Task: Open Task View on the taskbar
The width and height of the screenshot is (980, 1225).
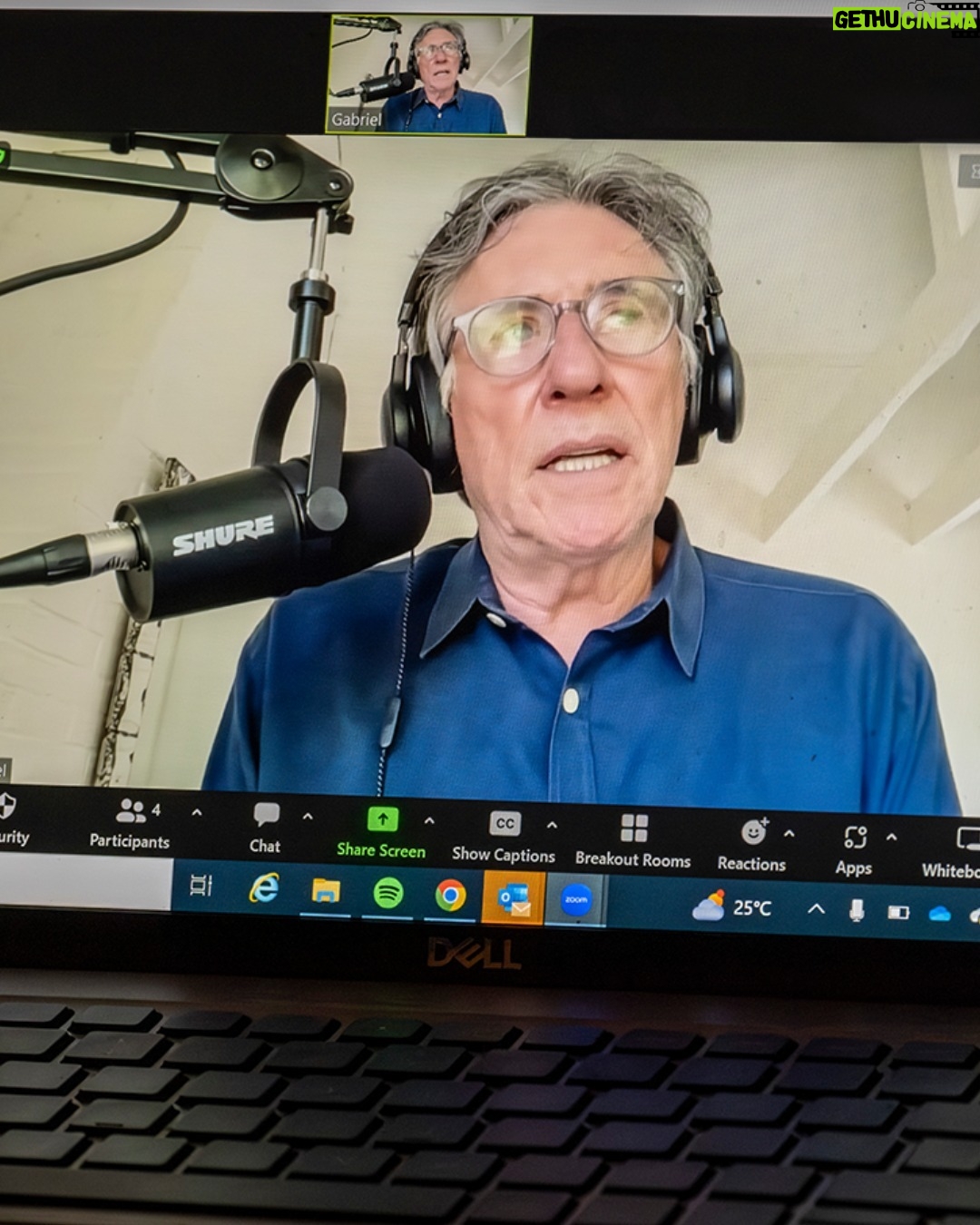Action: coord(201,886)
